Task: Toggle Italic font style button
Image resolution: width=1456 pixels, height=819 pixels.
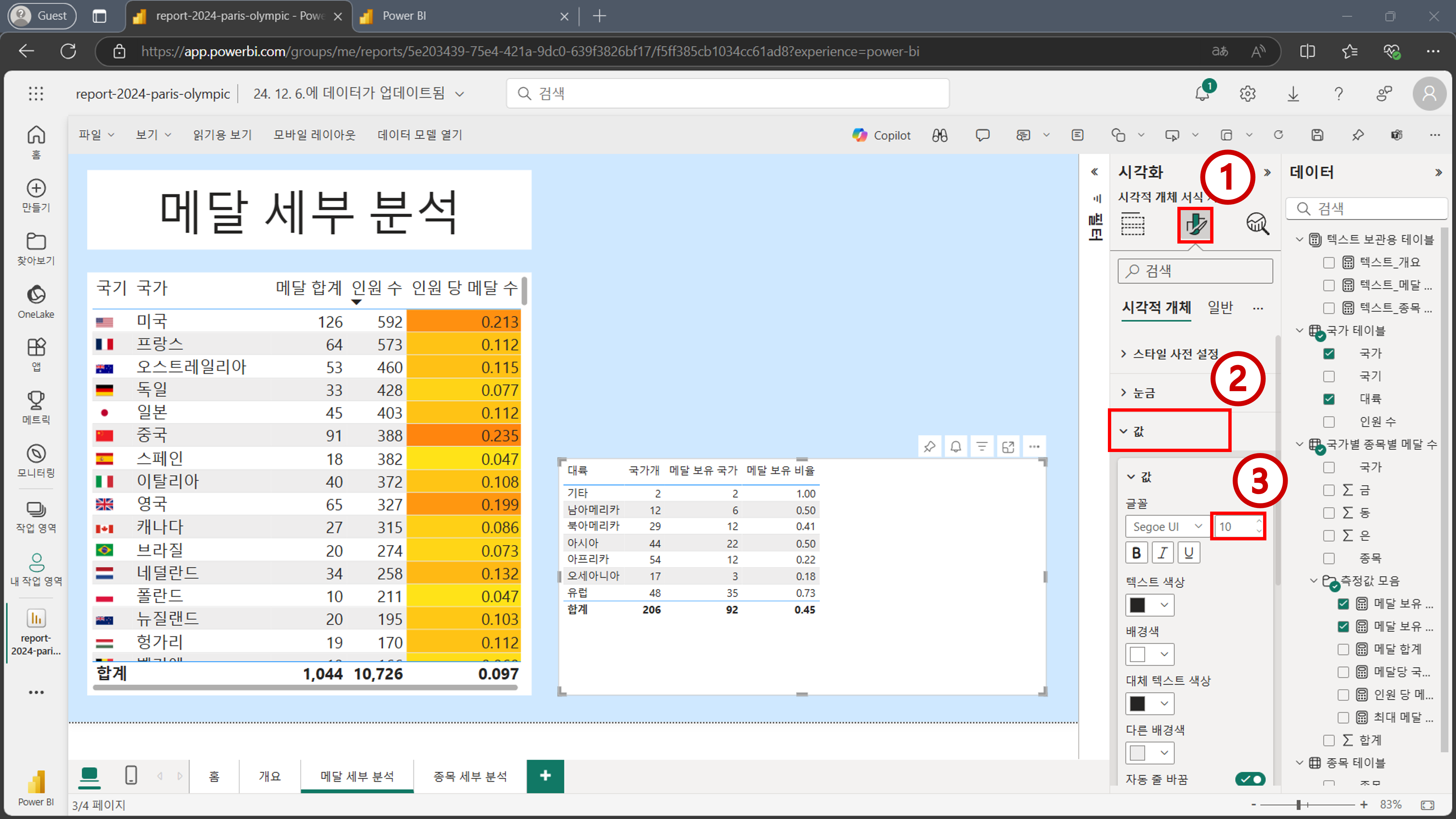Action: click(1163, 553)
